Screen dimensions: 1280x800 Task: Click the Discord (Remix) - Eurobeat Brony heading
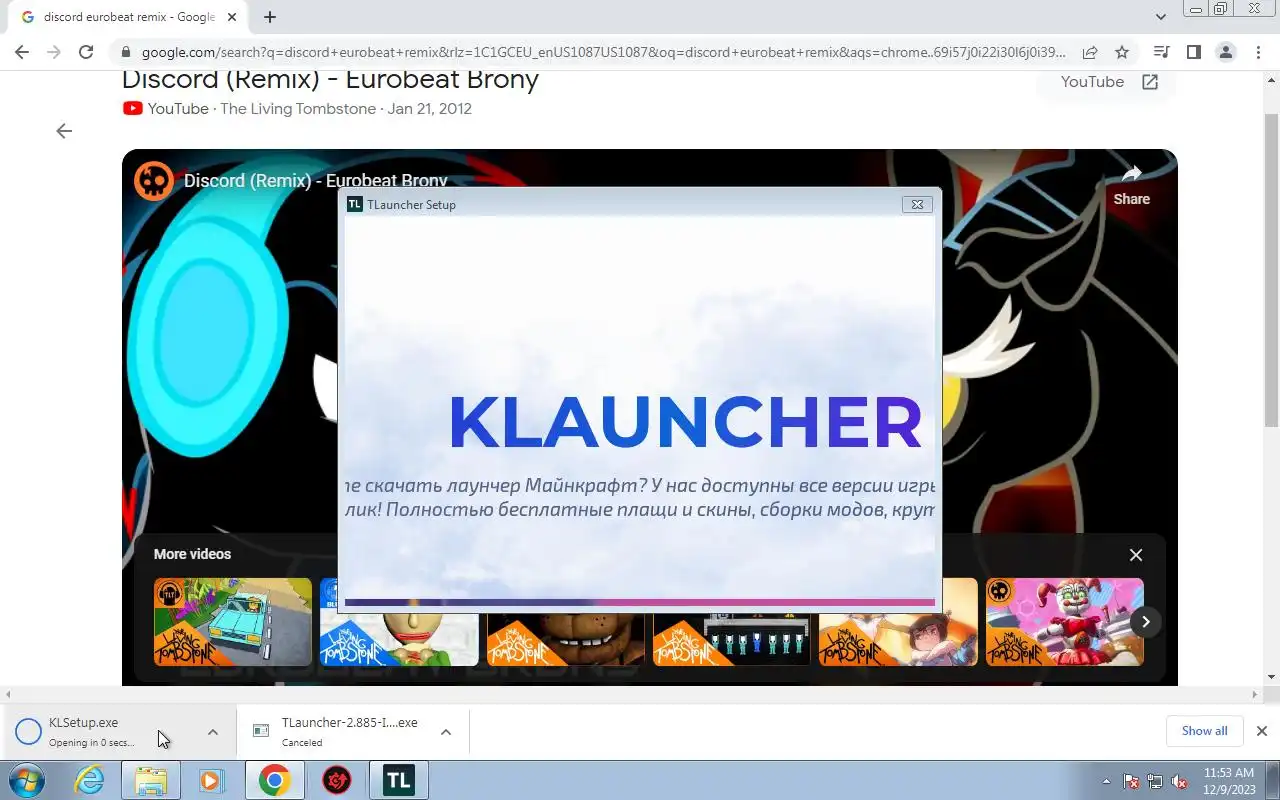pyautogui.click(x=330, y=80)
